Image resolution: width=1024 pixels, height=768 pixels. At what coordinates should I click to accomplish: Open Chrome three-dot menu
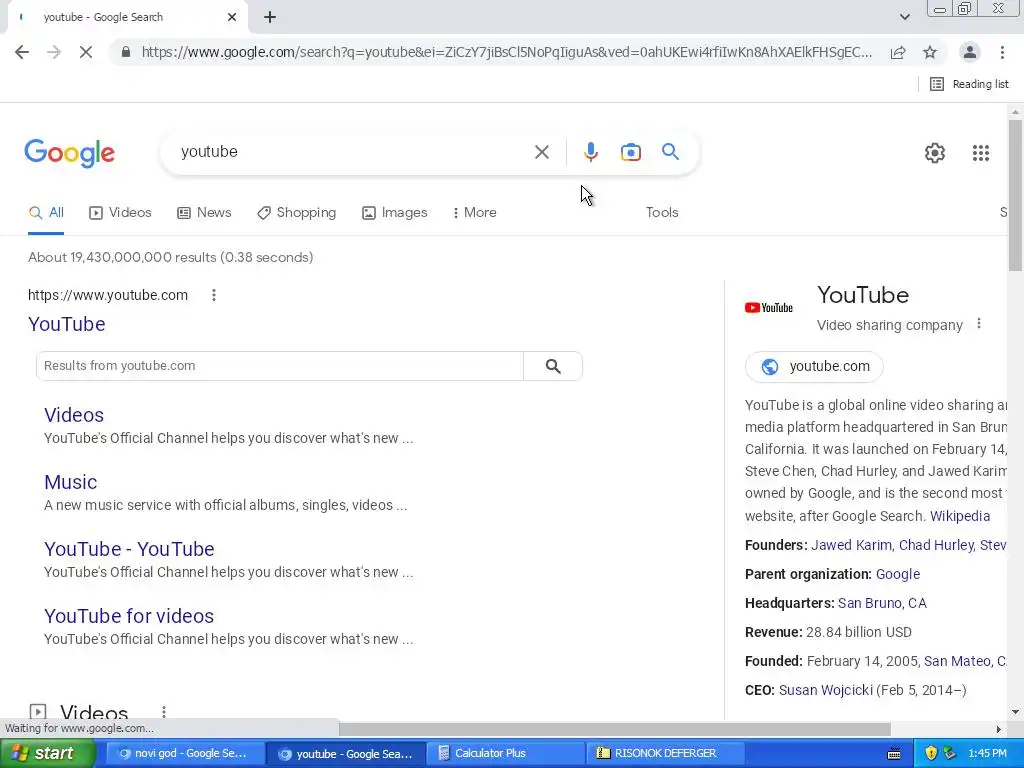[1002, 52]
